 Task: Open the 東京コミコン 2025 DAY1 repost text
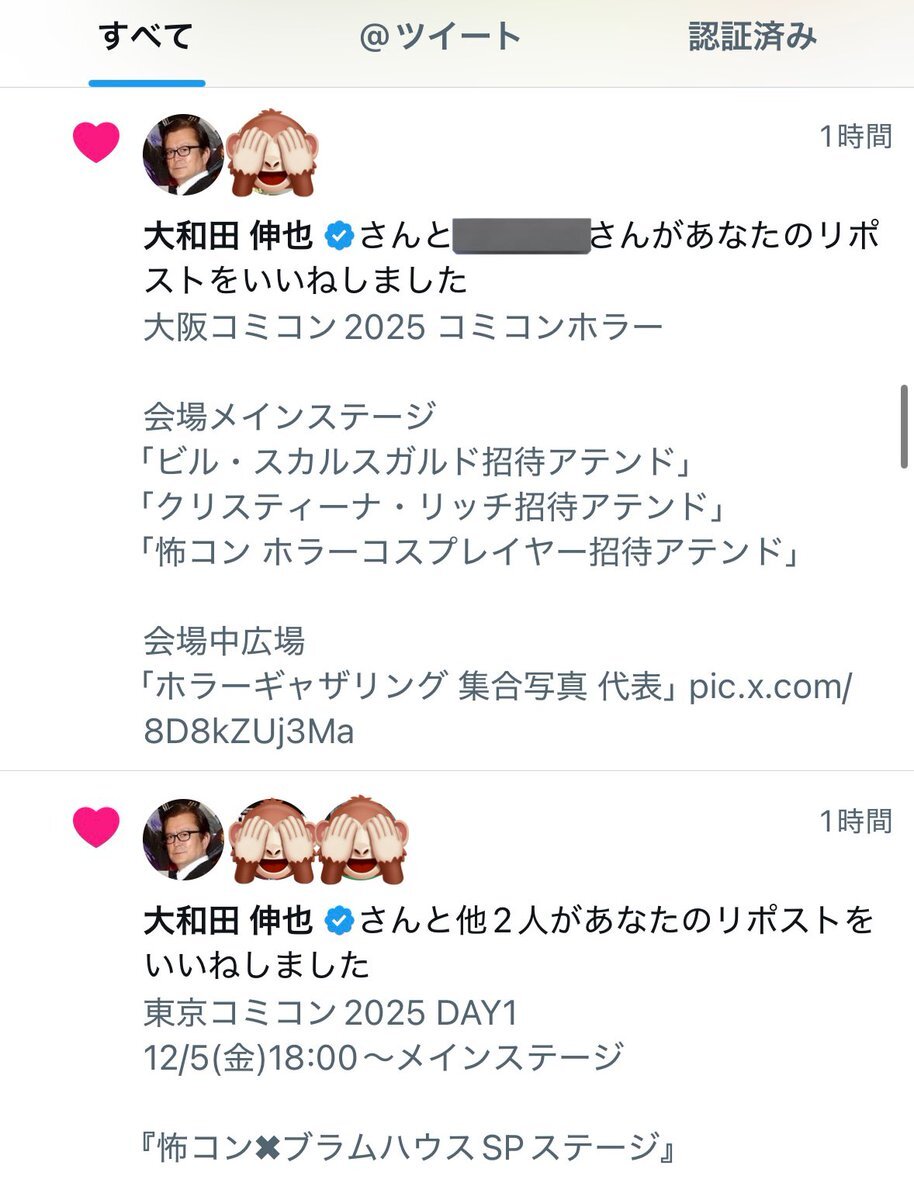(x=330, y=1014)
